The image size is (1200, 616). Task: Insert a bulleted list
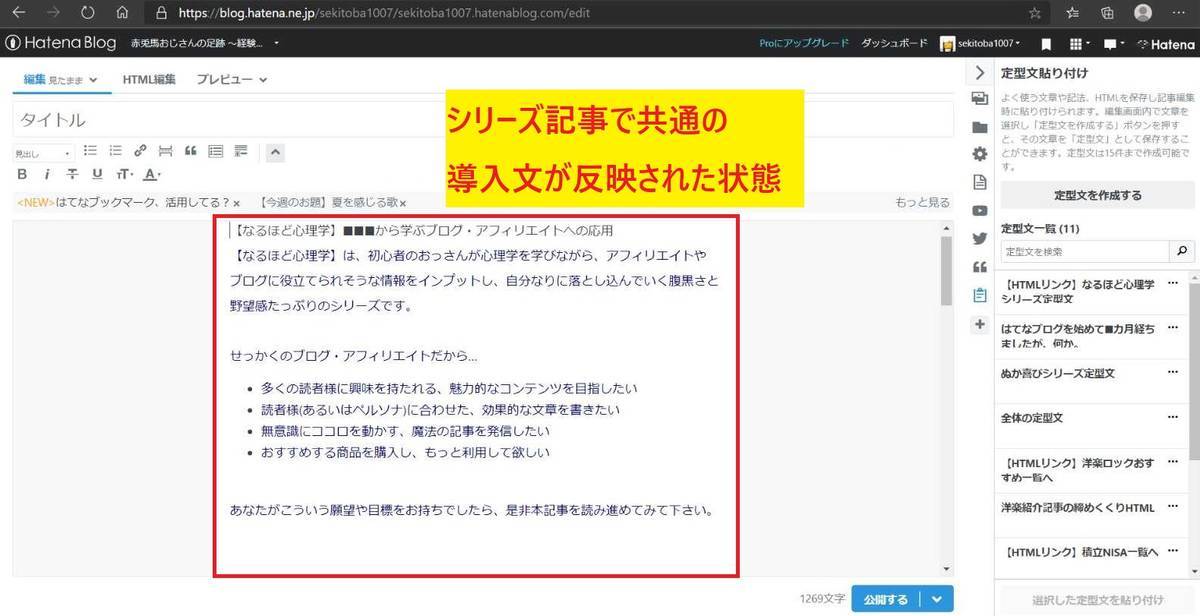(90, 152)
